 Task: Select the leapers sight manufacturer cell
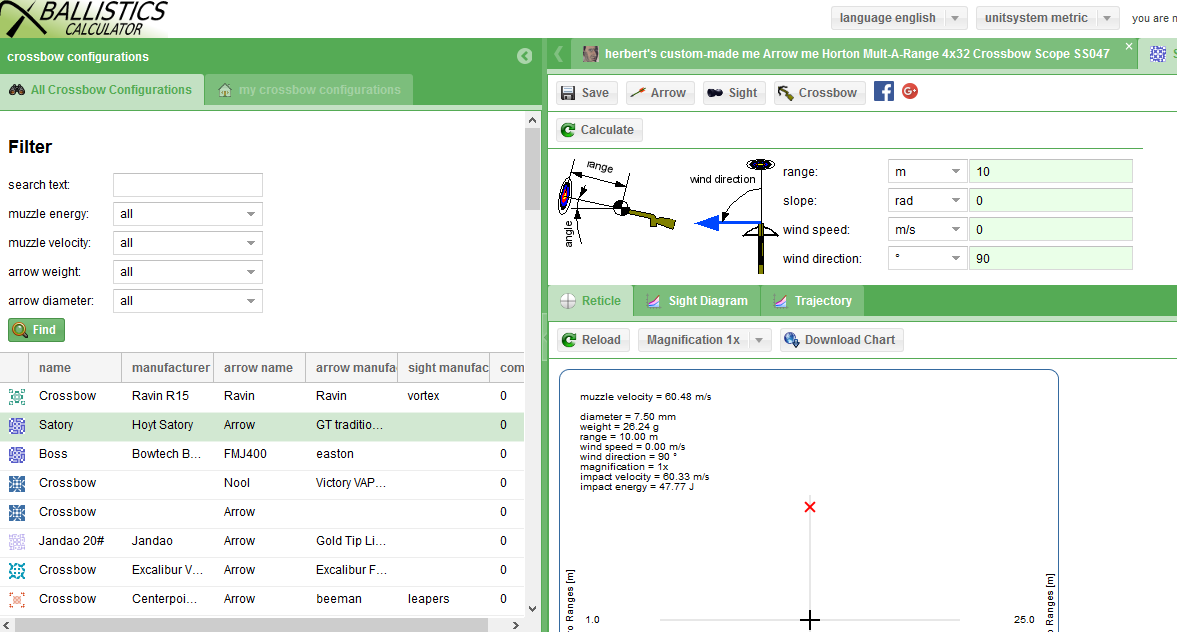point(444,599)
